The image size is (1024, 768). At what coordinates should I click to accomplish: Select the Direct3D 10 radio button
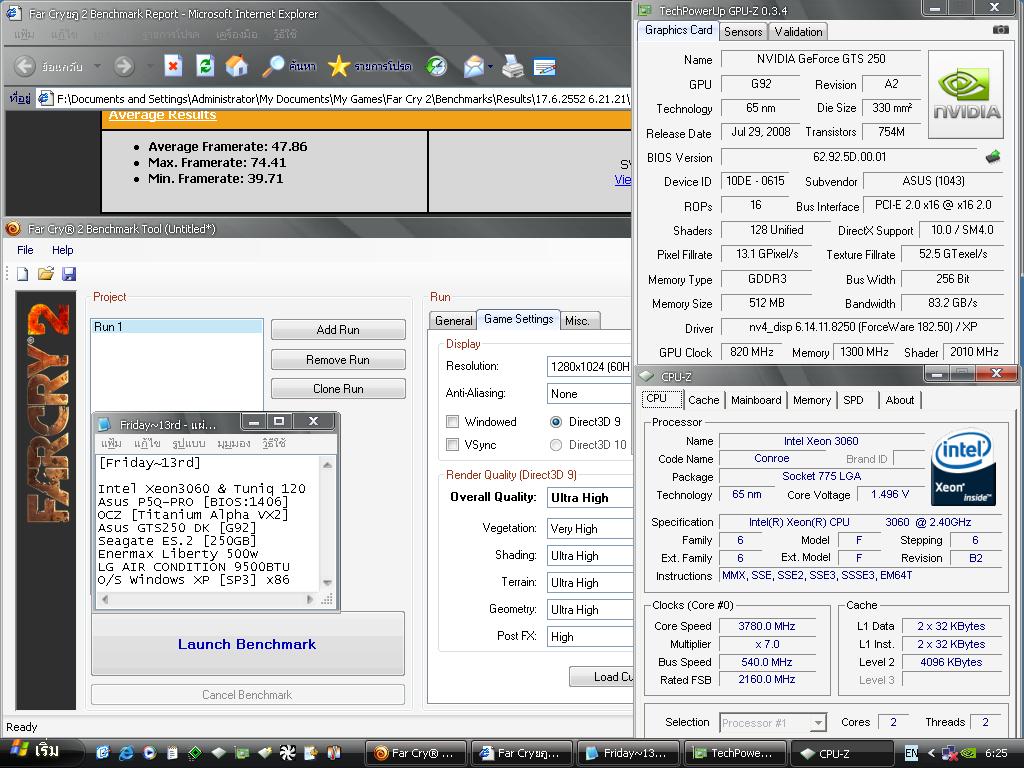click(556, 445)
